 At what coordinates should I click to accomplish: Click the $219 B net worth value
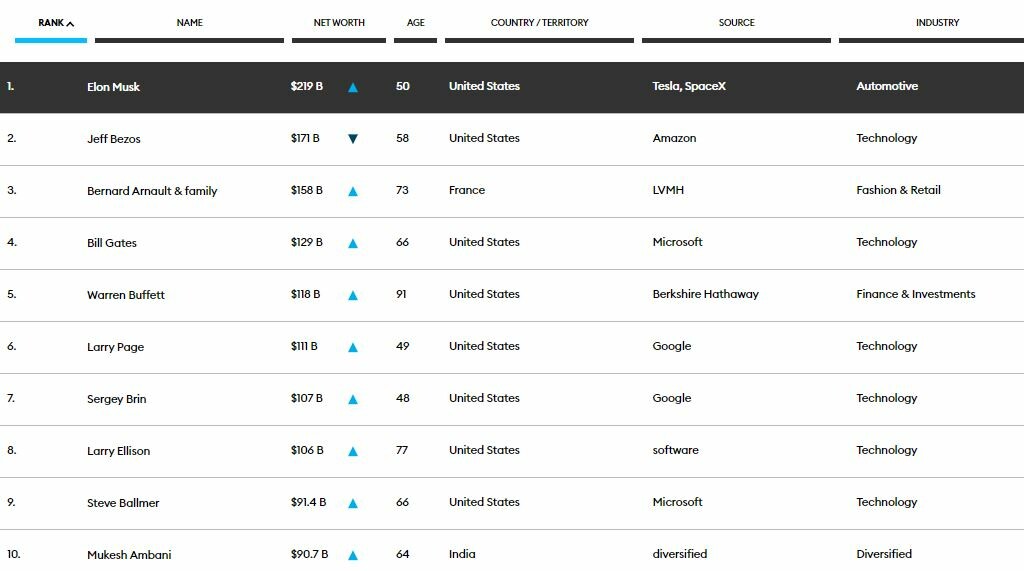click(307, 86)
